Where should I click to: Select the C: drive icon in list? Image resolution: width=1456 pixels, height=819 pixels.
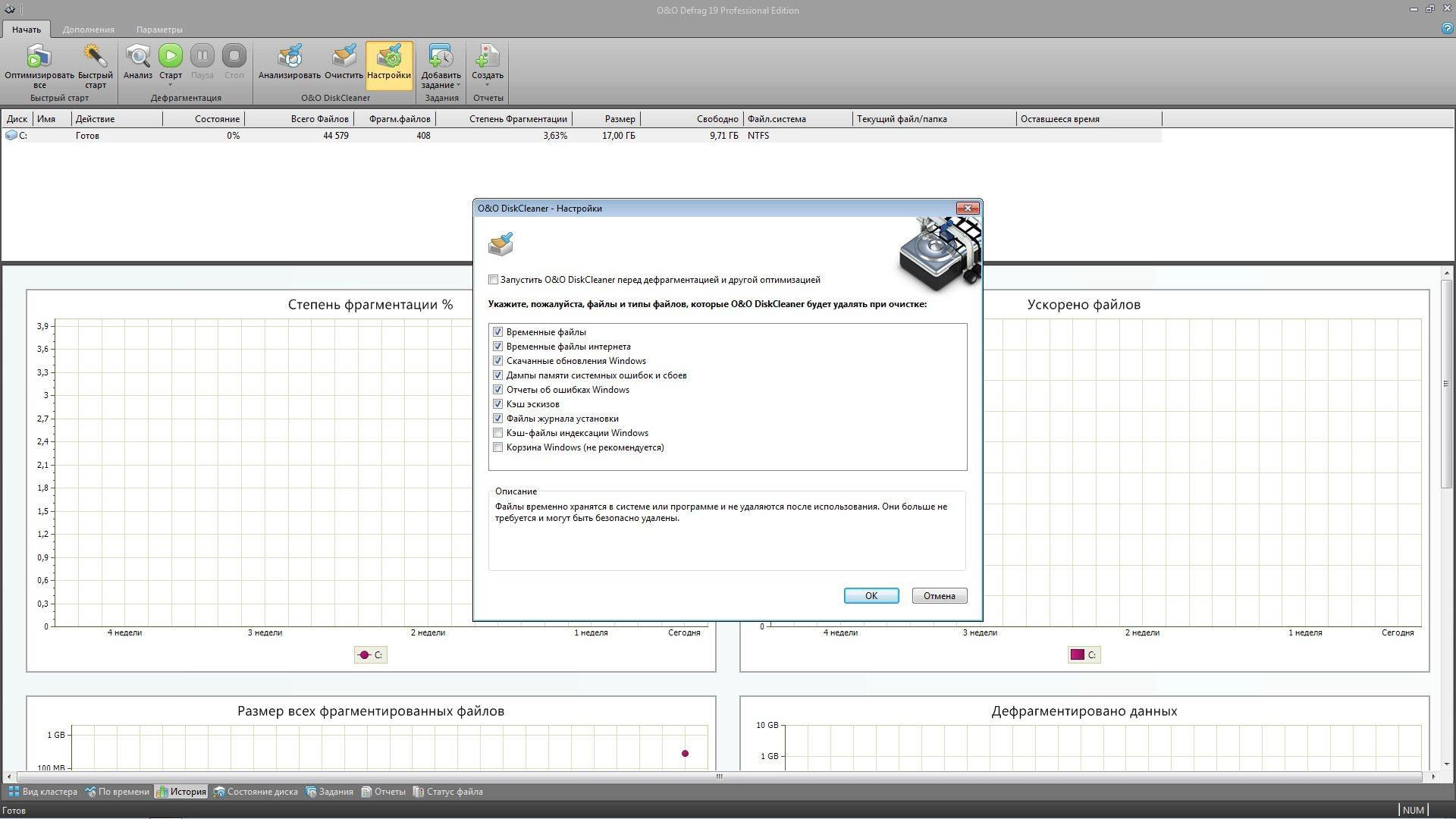click(x=11, y=135)
